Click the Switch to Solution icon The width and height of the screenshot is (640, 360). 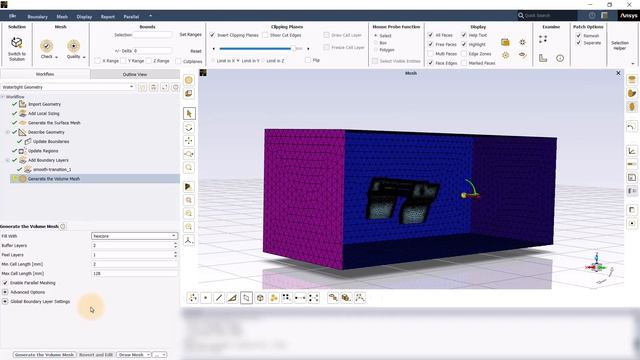click(x=17, y=42)
